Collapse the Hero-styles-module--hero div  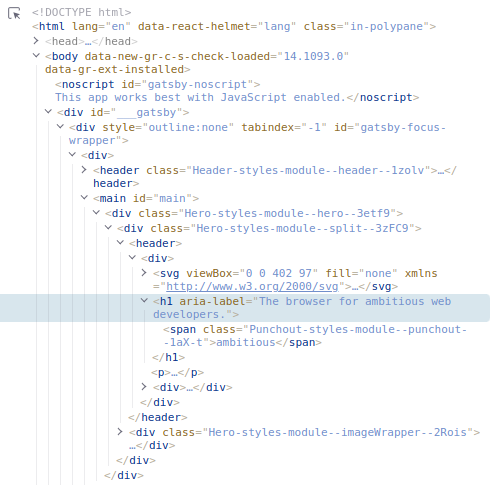[96, 212]
